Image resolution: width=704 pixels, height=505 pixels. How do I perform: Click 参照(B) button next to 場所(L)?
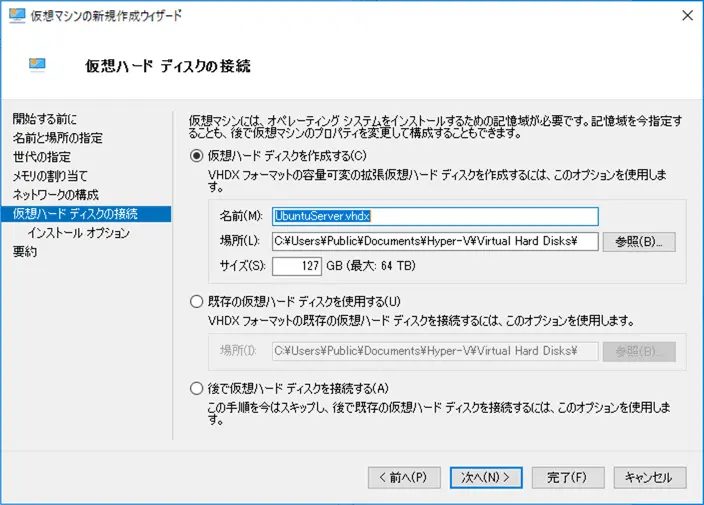click(639, 242)
